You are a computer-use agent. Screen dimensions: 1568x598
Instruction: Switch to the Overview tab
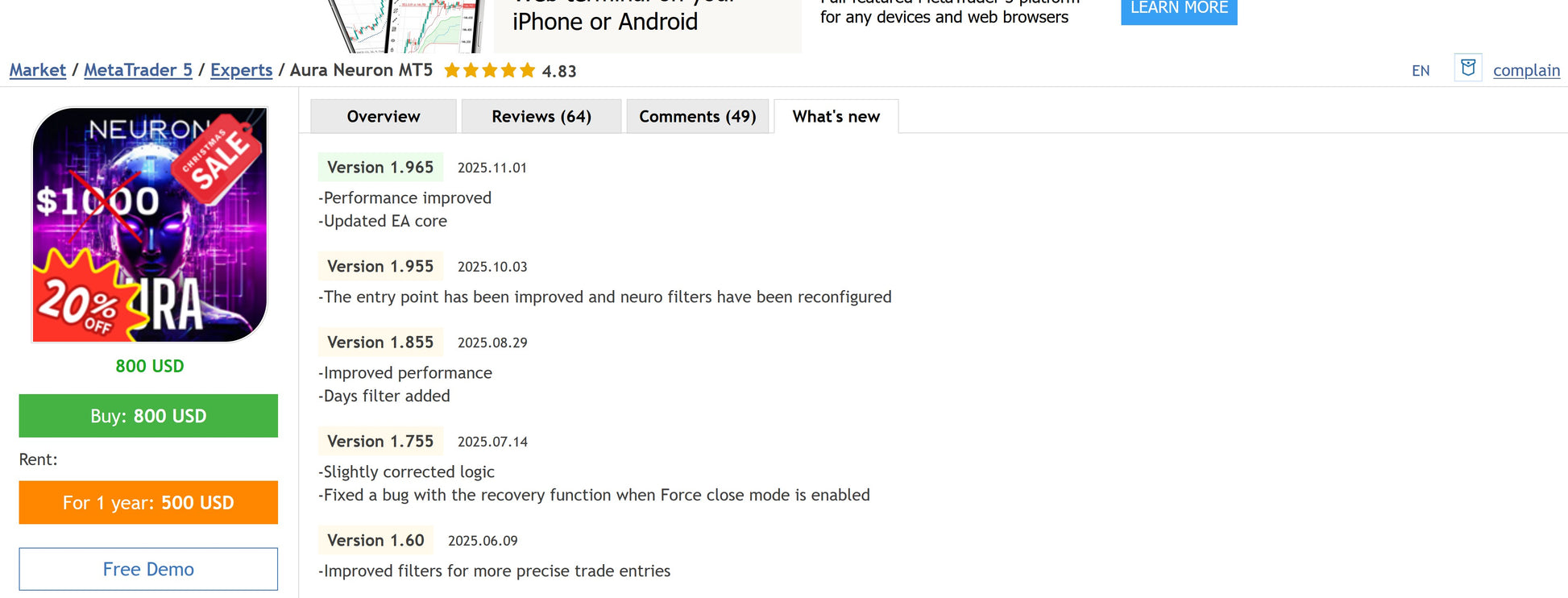[384, 117]
